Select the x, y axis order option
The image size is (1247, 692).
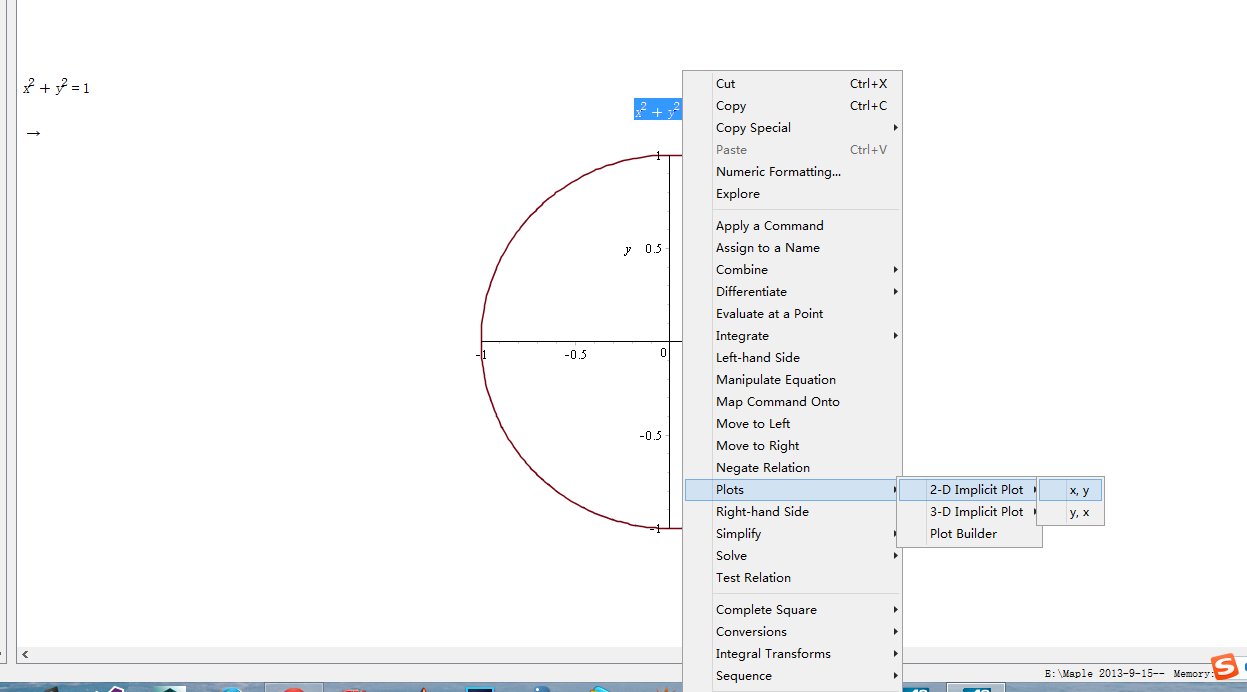pos(1079,490)
